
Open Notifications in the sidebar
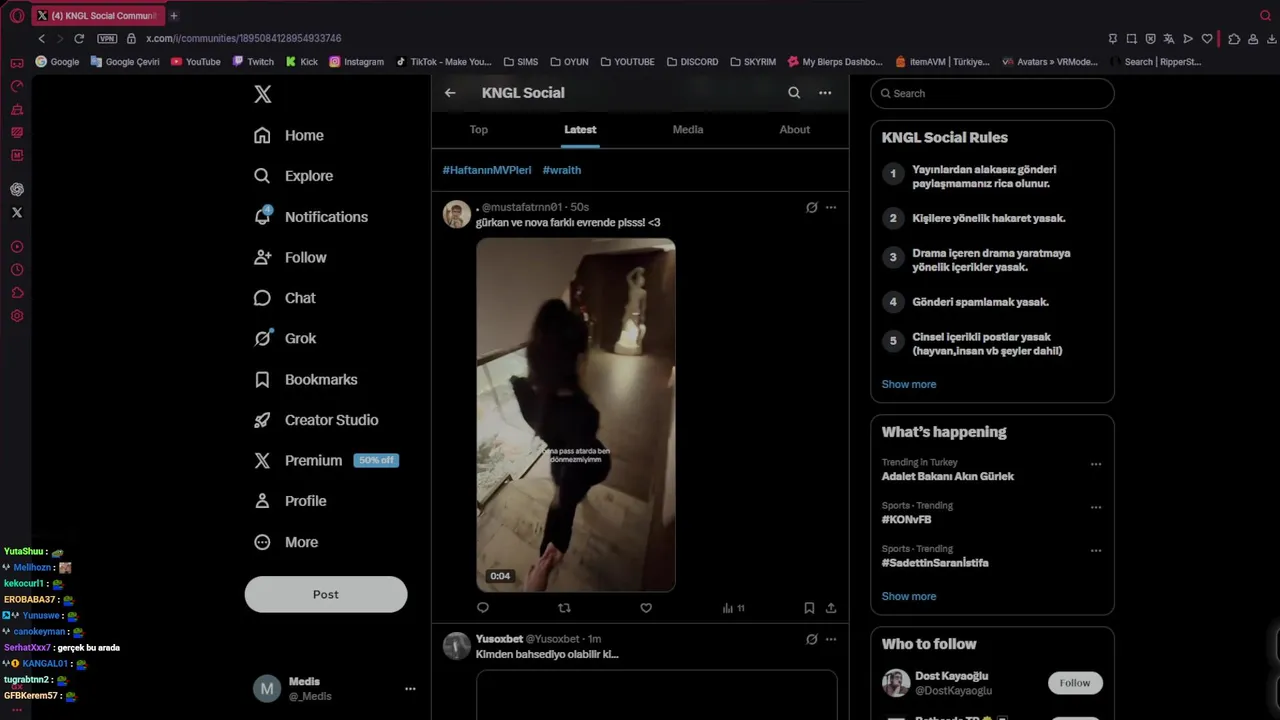[x=311, y=217]
